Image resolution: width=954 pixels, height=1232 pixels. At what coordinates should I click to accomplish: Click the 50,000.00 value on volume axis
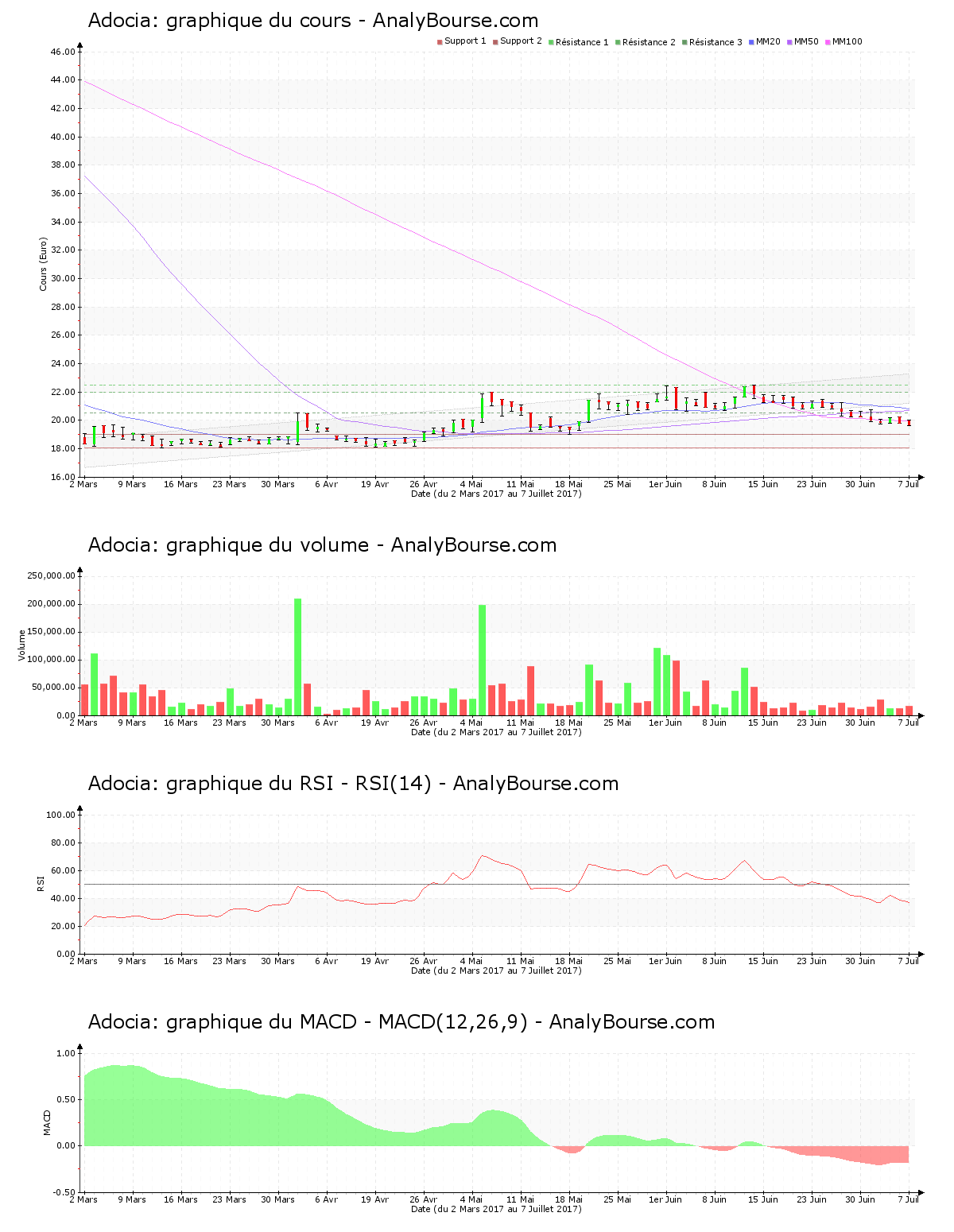point(54,688)
